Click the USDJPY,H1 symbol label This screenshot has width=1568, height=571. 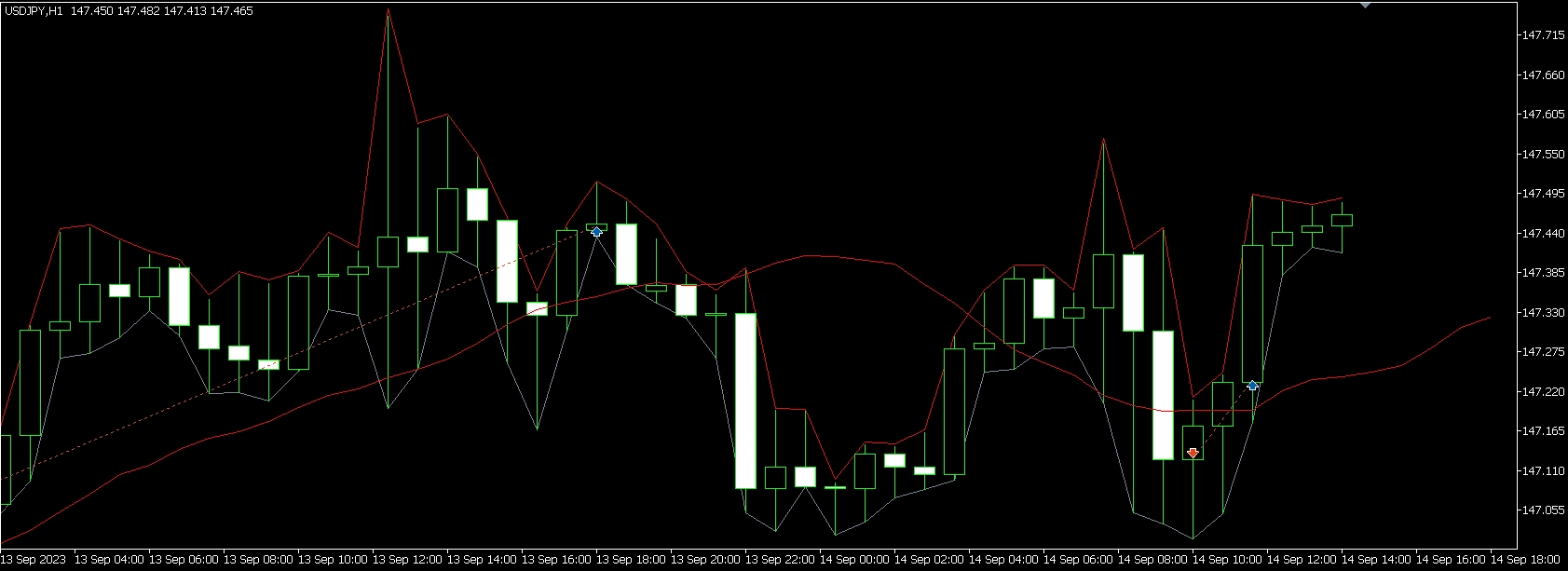coord(34,10)
